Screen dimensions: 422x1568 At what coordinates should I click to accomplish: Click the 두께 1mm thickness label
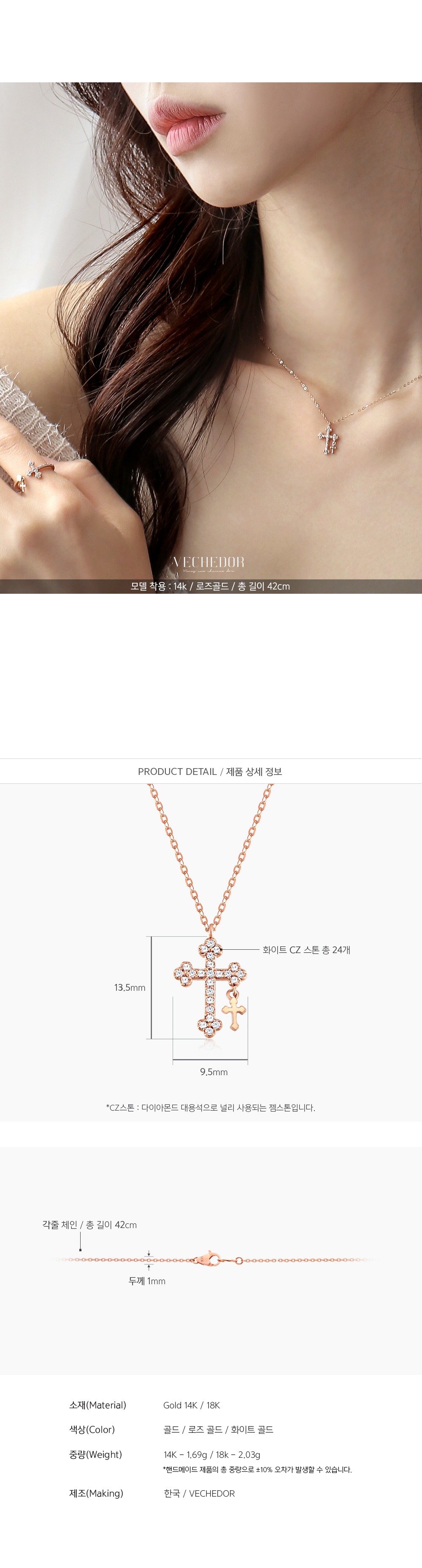147,1281
